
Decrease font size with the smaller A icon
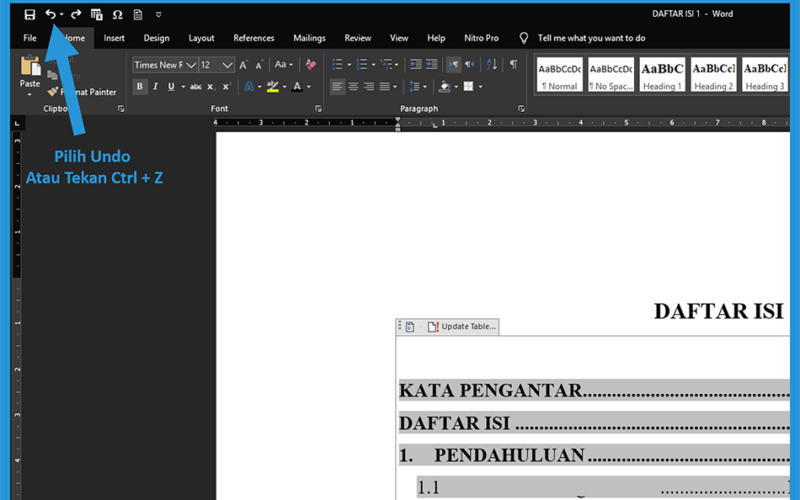click(259, 65)
